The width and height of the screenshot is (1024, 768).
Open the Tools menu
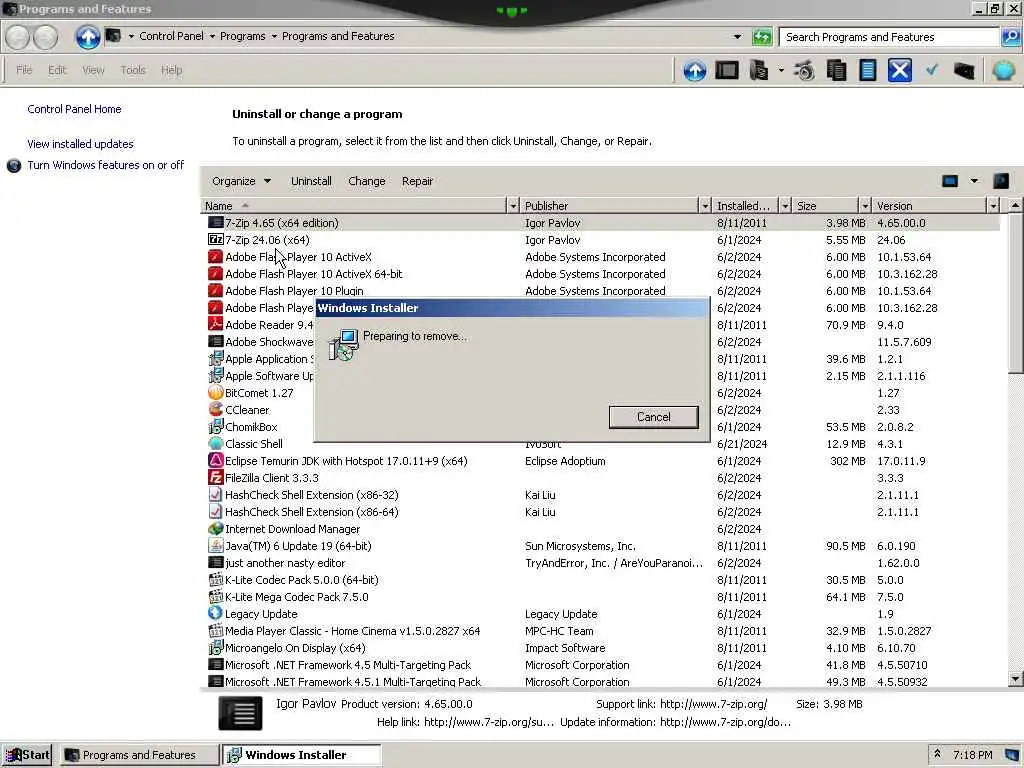tap(133, 70)
